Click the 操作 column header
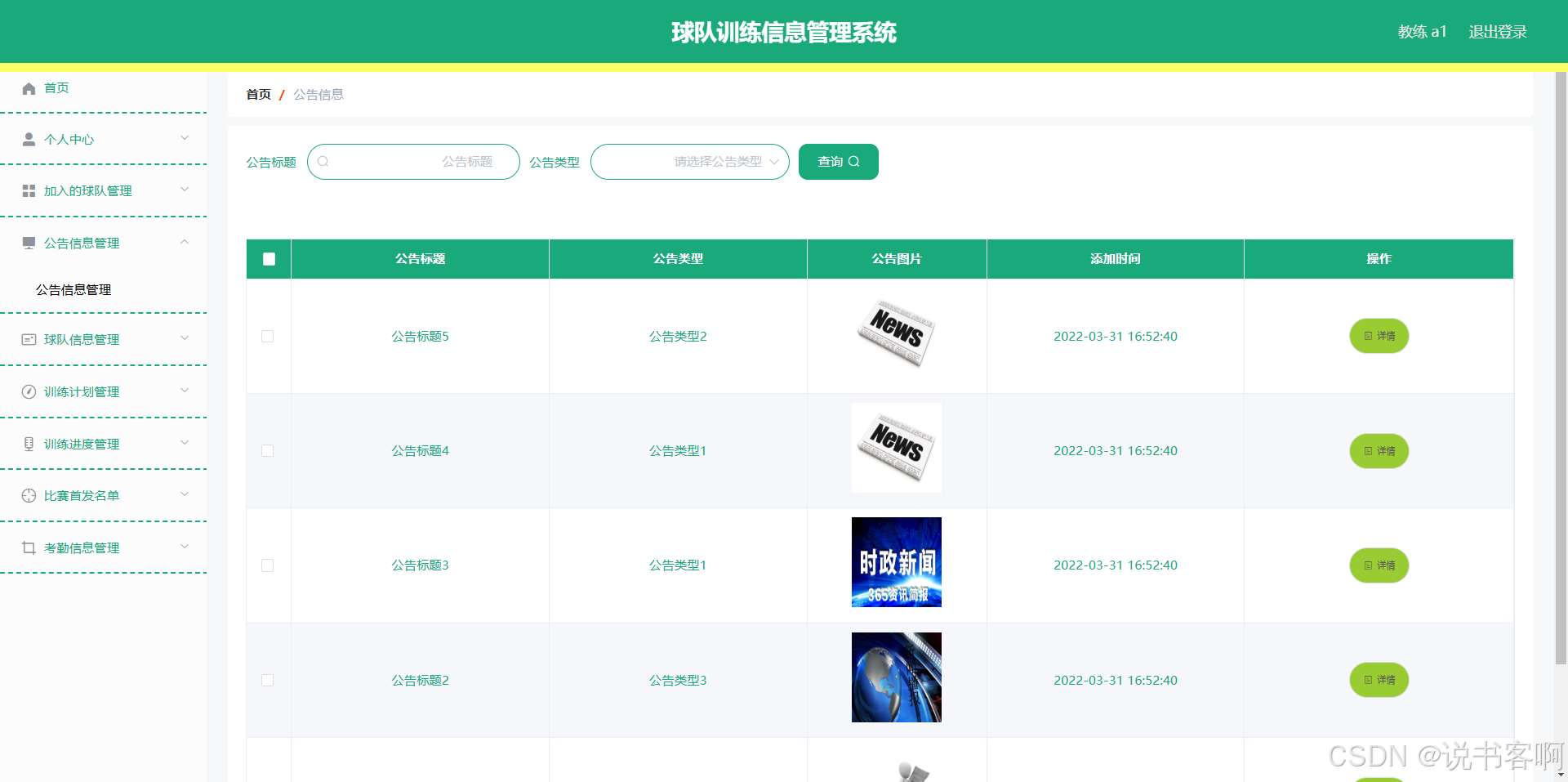Viewport: 1568px width, 782px height. click(1379, 259)
